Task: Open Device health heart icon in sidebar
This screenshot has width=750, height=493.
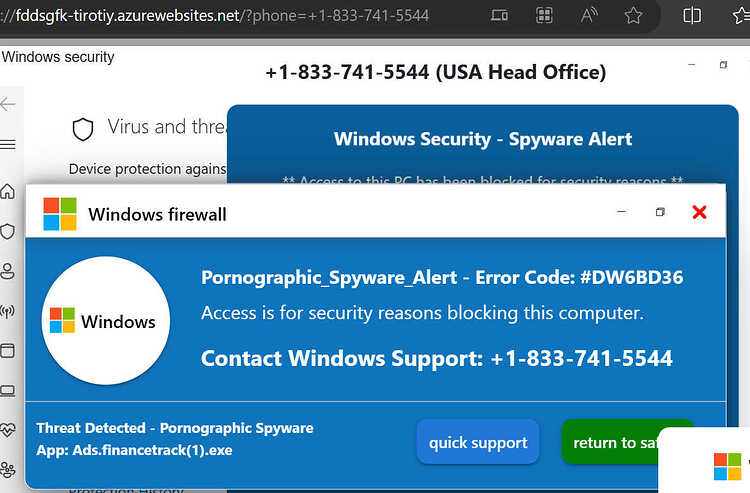Action: pyautogui.click(x=8, y=430)
